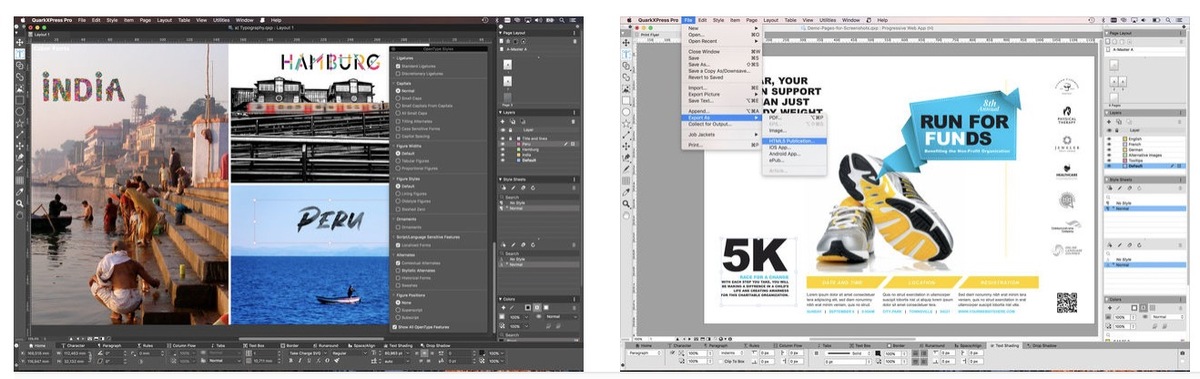Open Column Flow tab in left window
The image size is (1200, 379).
pyautogui.click(x=182, y=345)
